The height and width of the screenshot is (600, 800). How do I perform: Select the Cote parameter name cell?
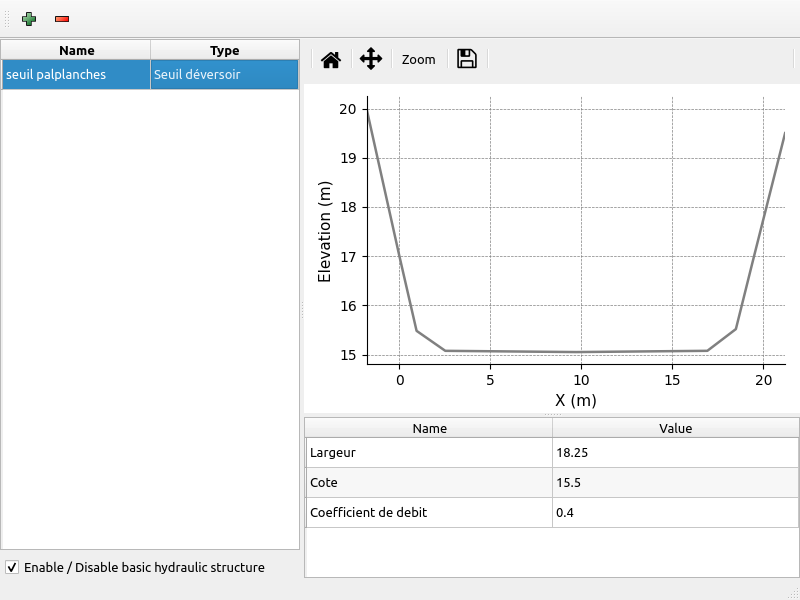click(429, 483)
